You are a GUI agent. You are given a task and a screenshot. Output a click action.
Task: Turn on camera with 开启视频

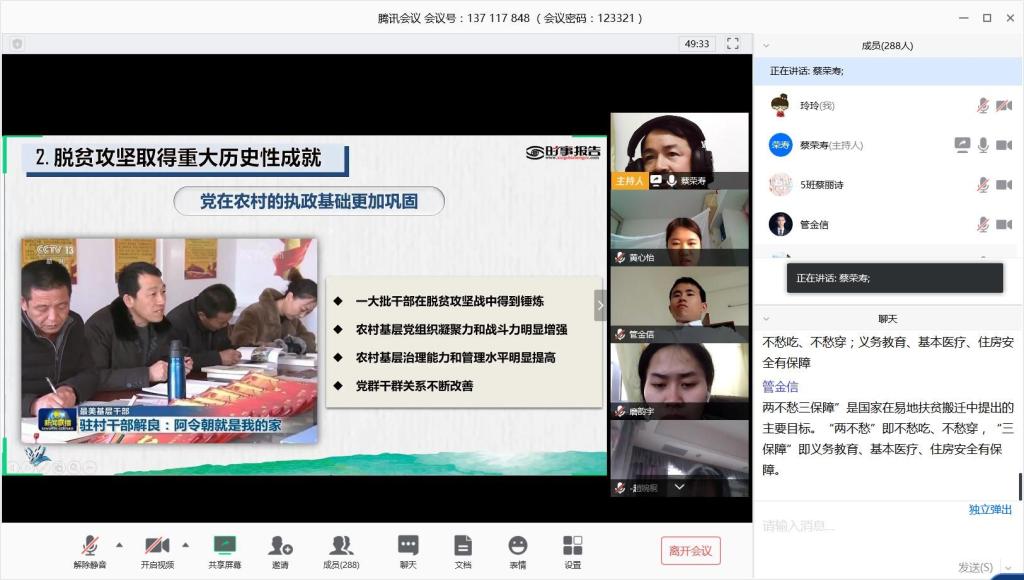point(157,552)
